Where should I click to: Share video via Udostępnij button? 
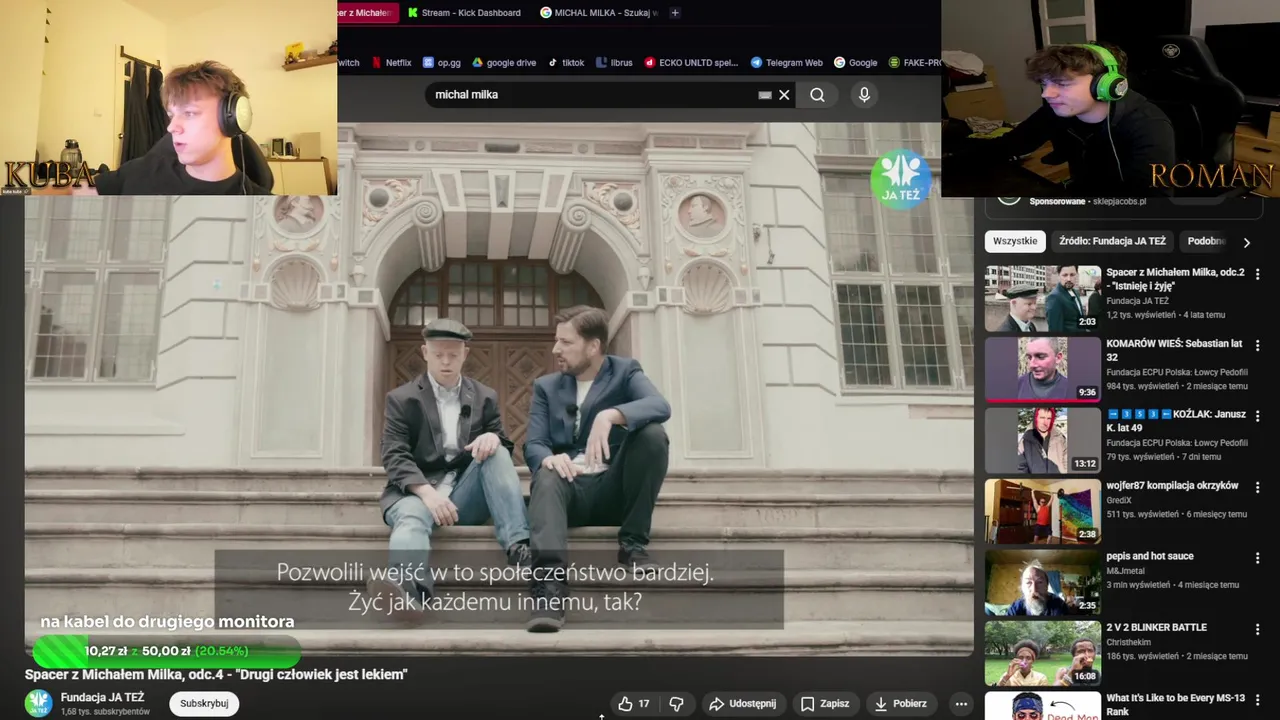[x=742, y=704]
